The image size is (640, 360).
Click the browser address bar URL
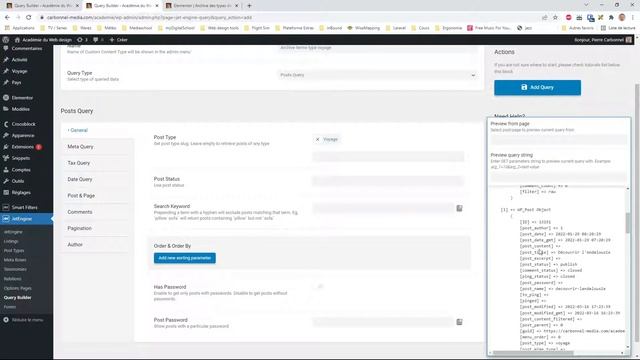(x=149, y=18)
